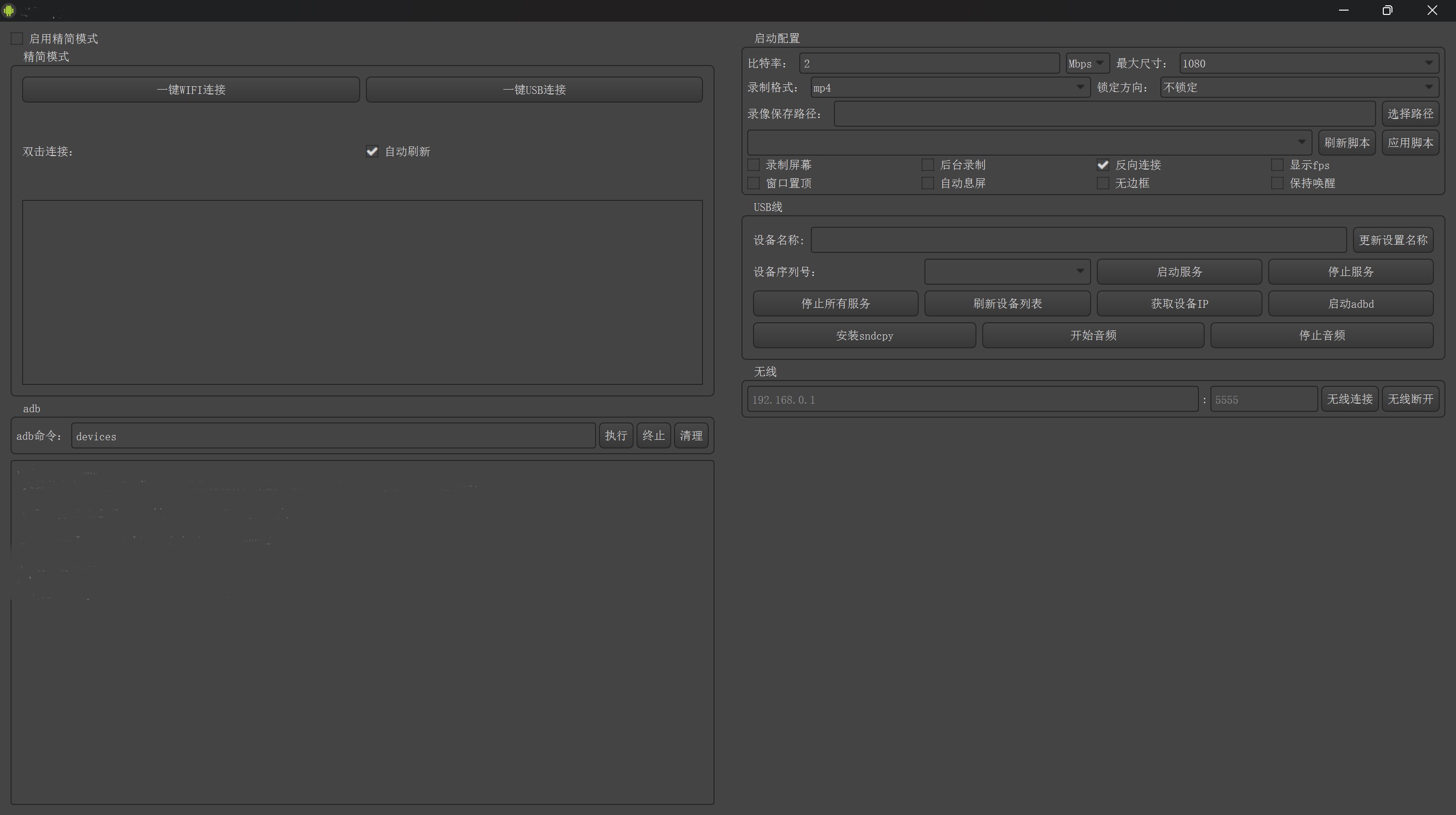Enable 录制屏幕 option
Viewport: 1456px width, 815px height.
coord(754,165)
